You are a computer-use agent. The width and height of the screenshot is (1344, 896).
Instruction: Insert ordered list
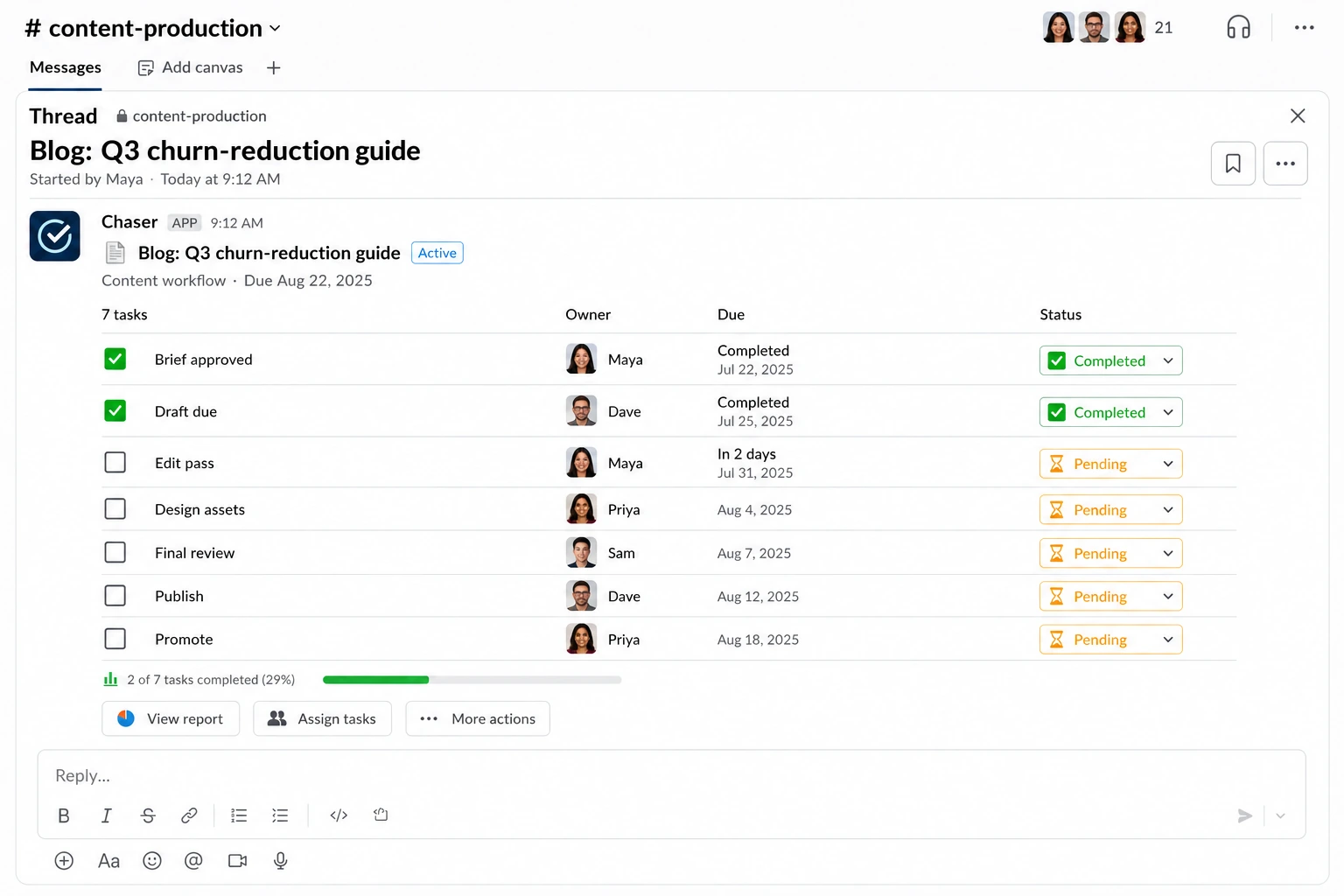tap(239, 815)
